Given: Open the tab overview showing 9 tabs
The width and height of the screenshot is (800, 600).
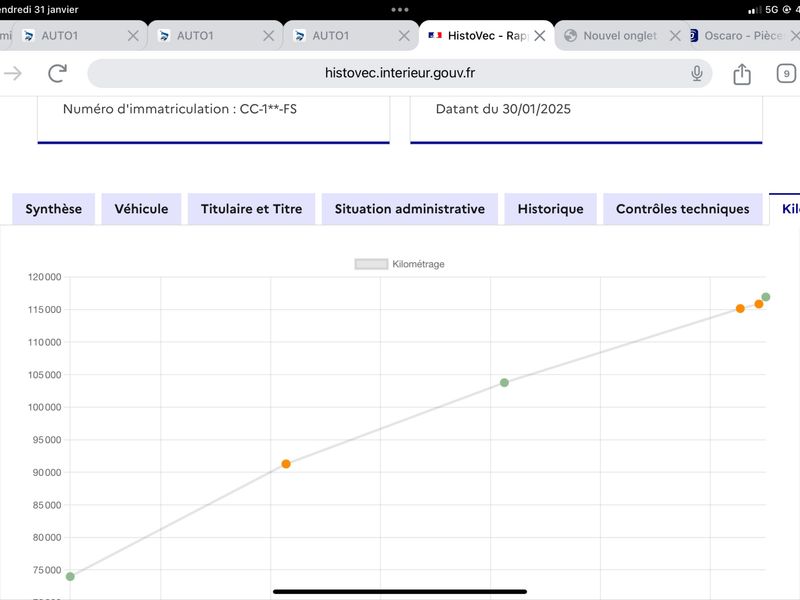Looking at the screenshot, I should pos(786,73).
